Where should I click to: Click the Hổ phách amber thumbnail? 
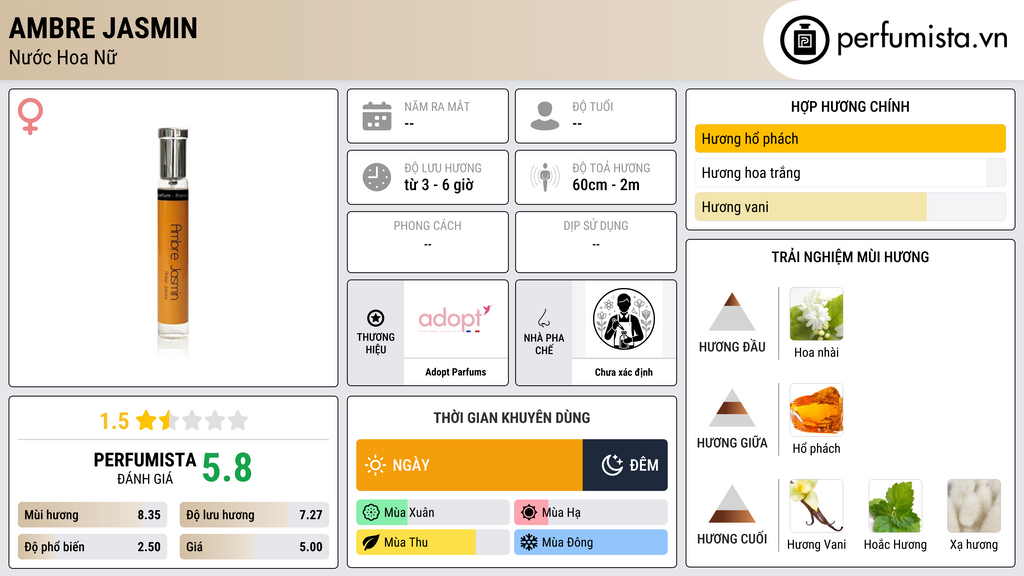[x=816, y=410]
